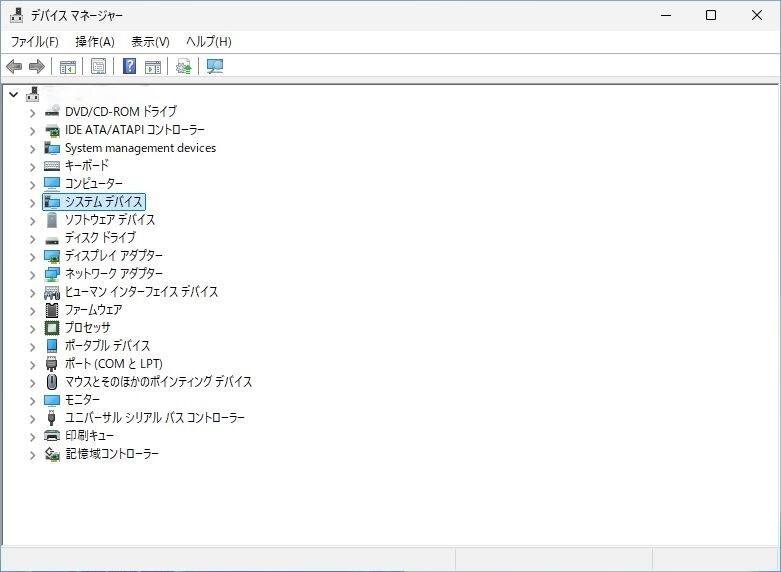Select the ファームウェア label

point(93,310)
